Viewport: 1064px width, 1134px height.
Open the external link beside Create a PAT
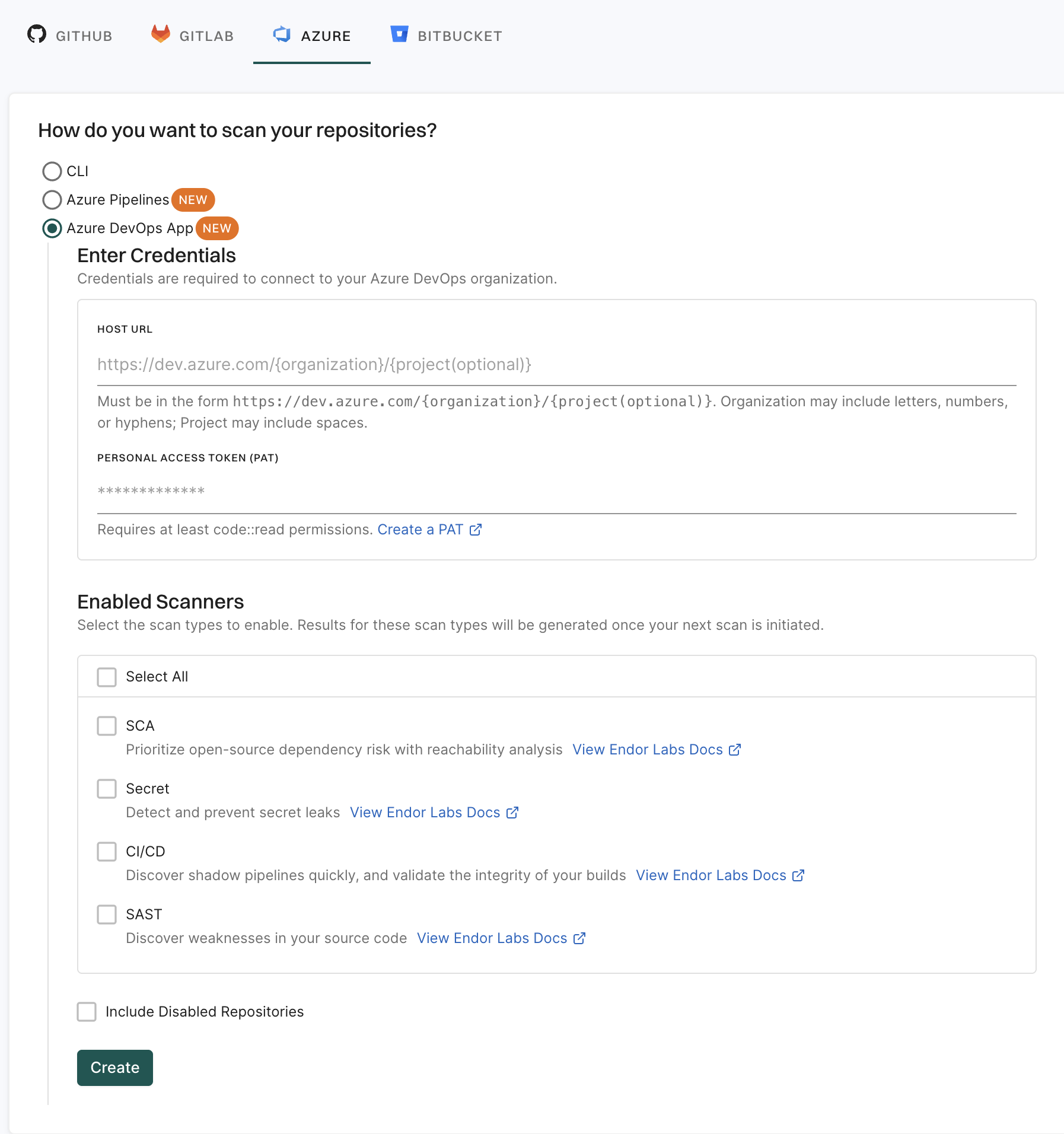[476, 529]
